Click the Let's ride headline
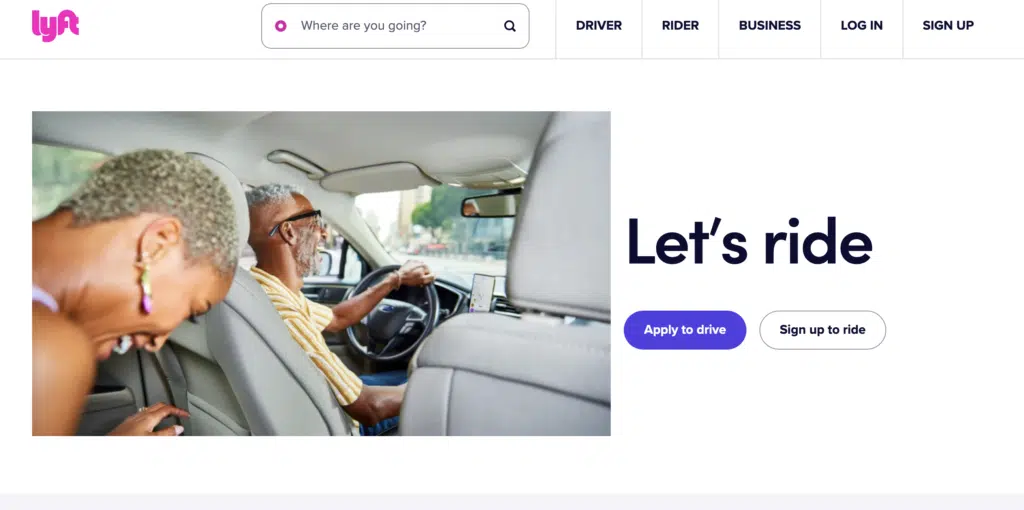 pos(749,241)
